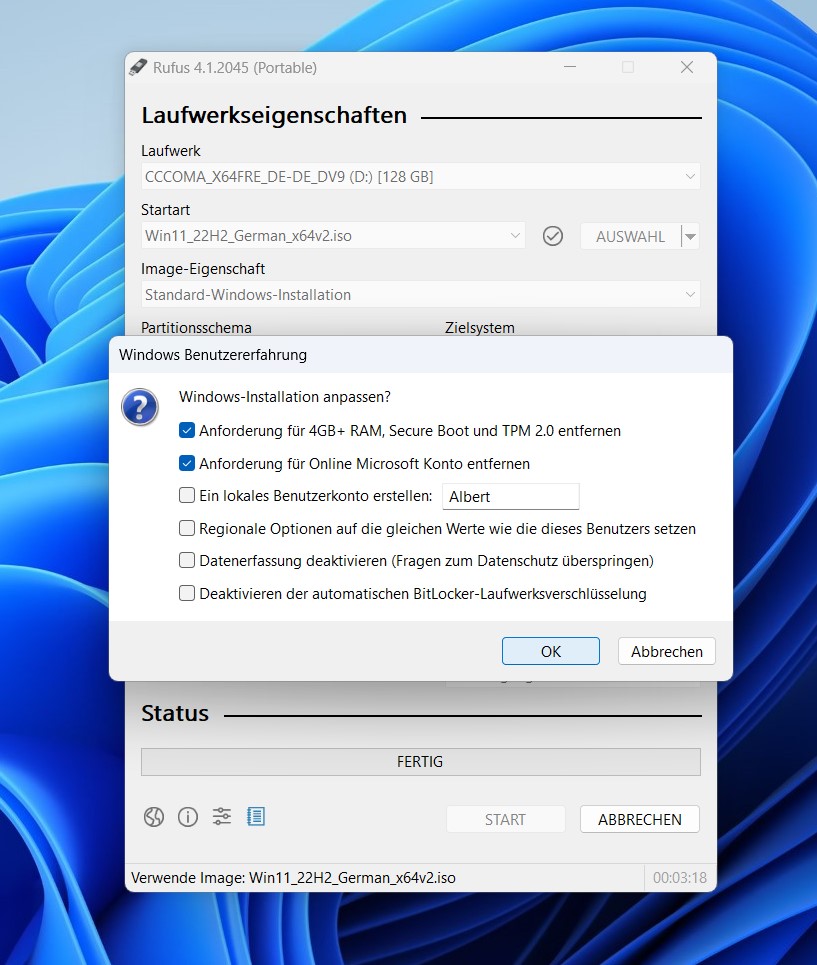
Task: Click the elapsed time 00:03:18
Action: click(x=680, y=878)
